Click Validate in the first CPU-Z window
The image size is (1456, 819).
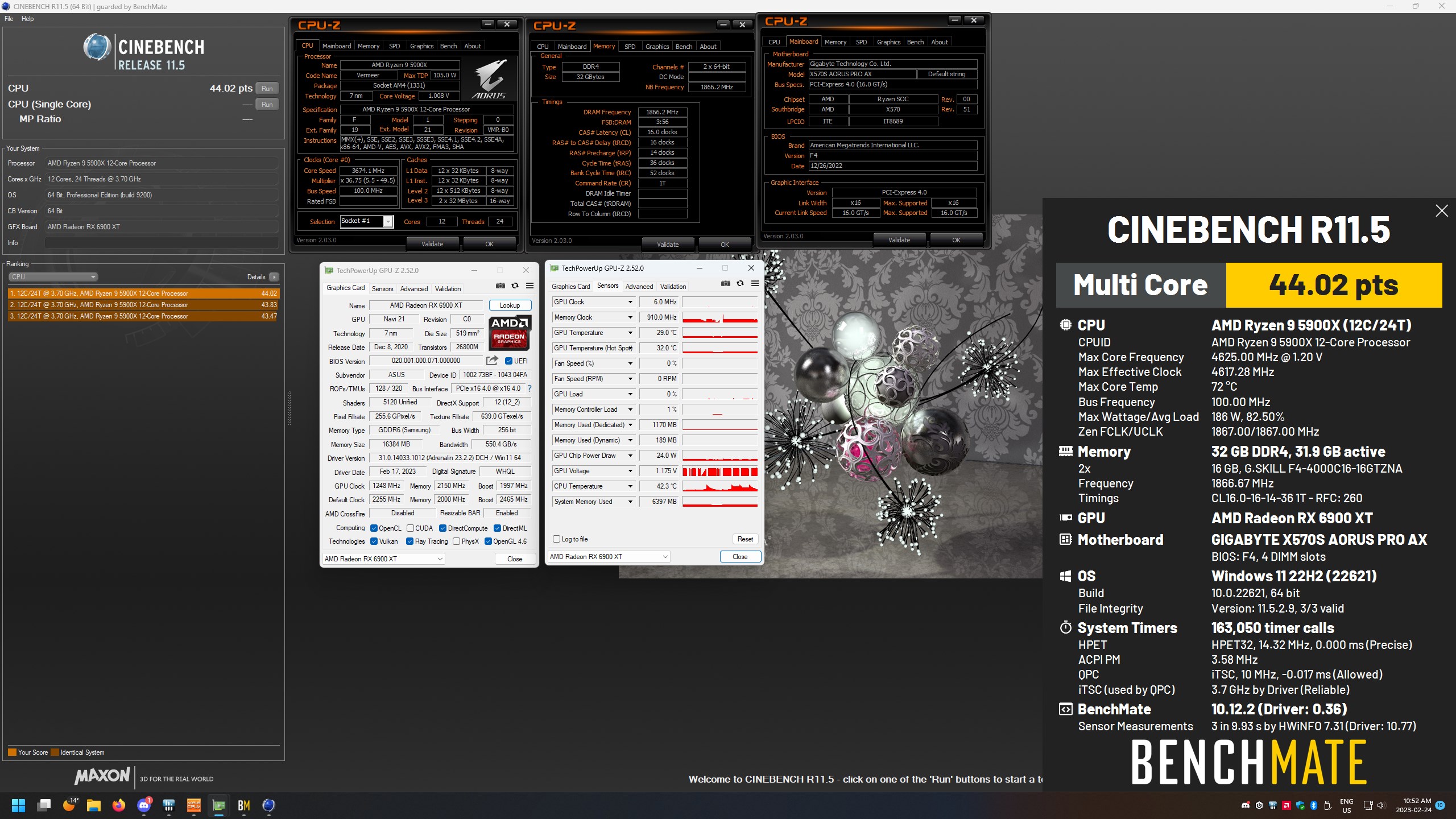[432, 244]
